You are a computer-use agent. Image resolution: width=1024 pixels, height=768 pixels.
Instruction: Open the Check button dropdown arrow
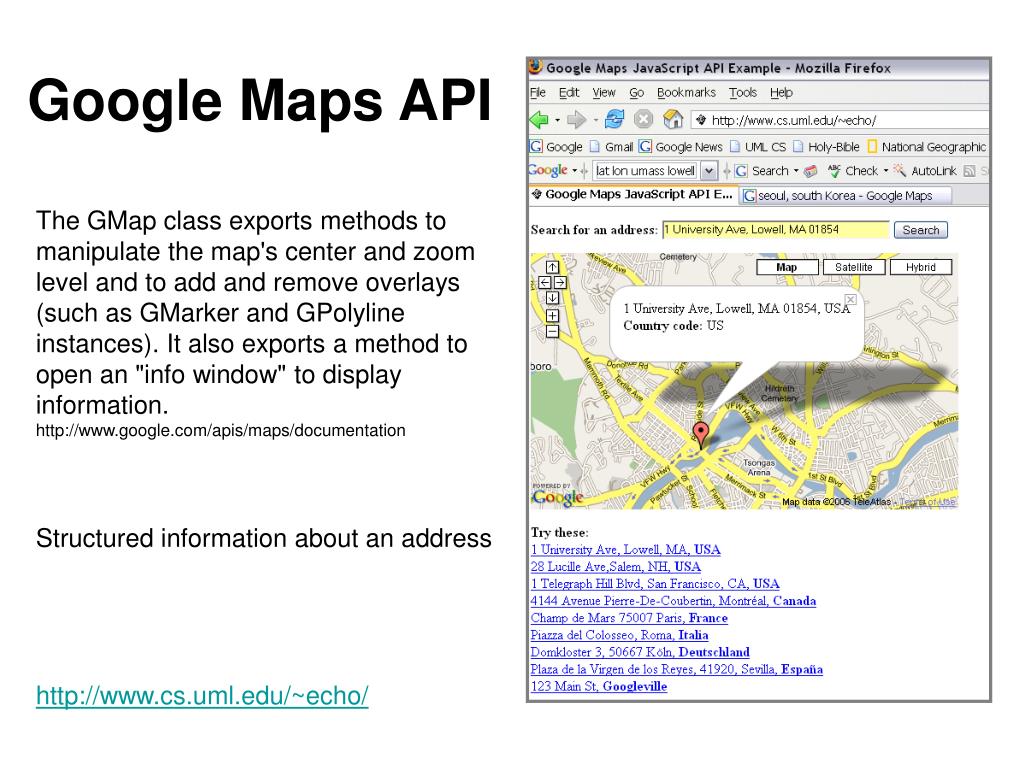click(886, 171)
